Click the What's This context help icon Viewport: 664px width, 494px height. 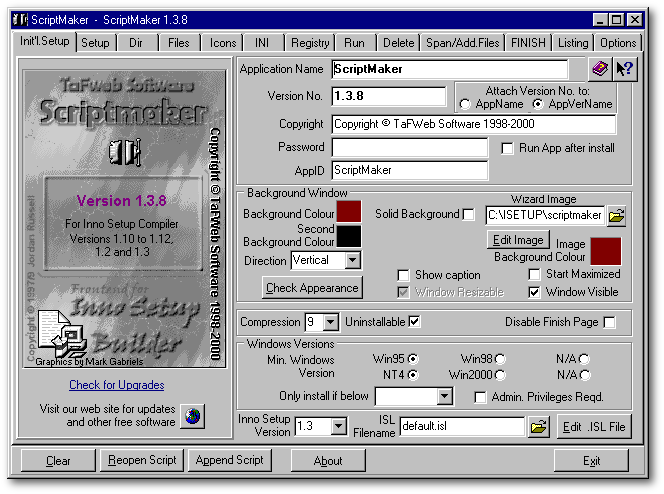(x=624, y=69)
